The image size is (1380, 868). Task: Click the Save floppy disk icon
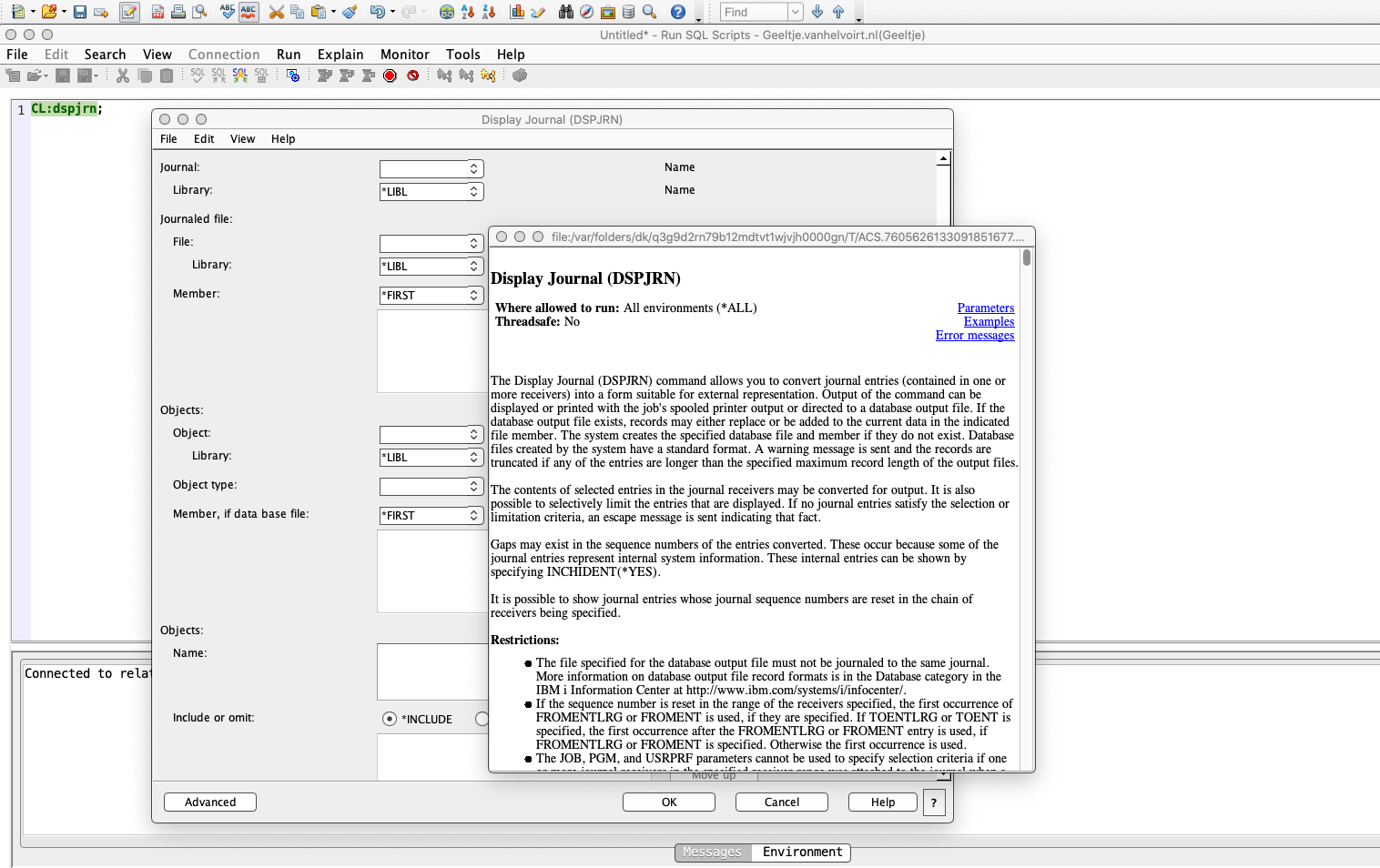click(80, 12)
